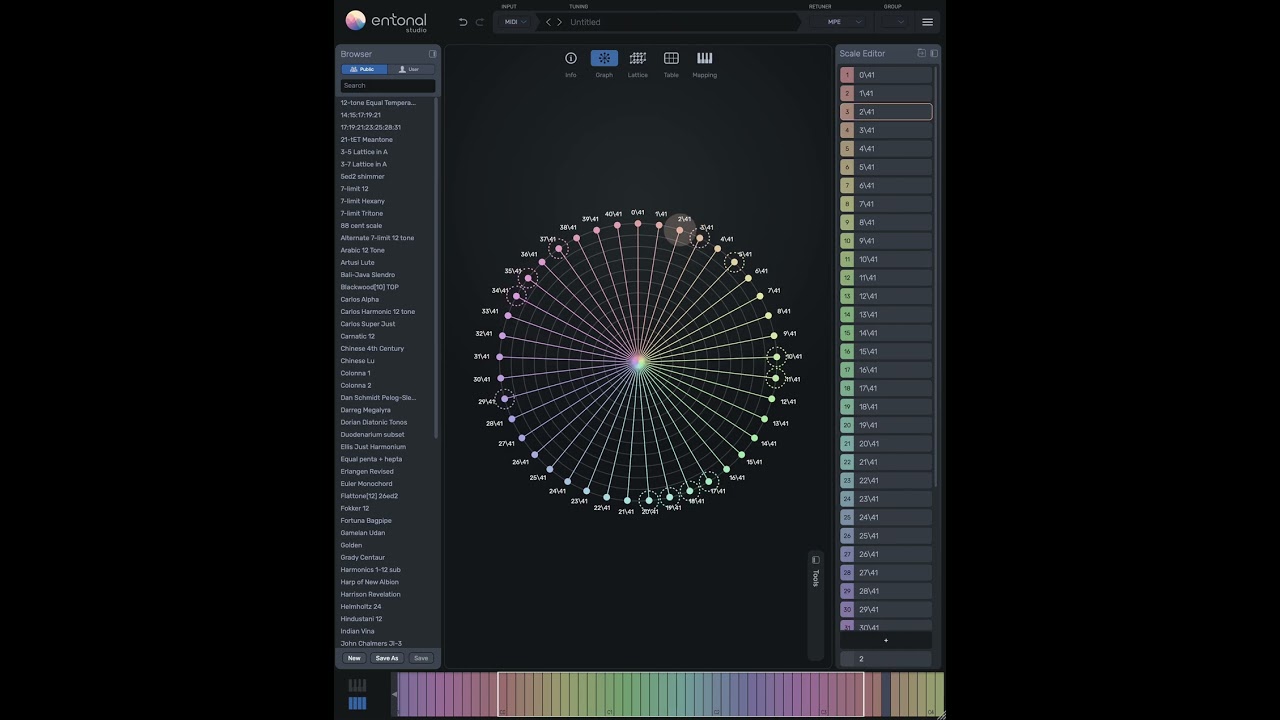1280x720 pixels.
Task: Click the Scale Editor import icon
Action: tap(921, 53)
